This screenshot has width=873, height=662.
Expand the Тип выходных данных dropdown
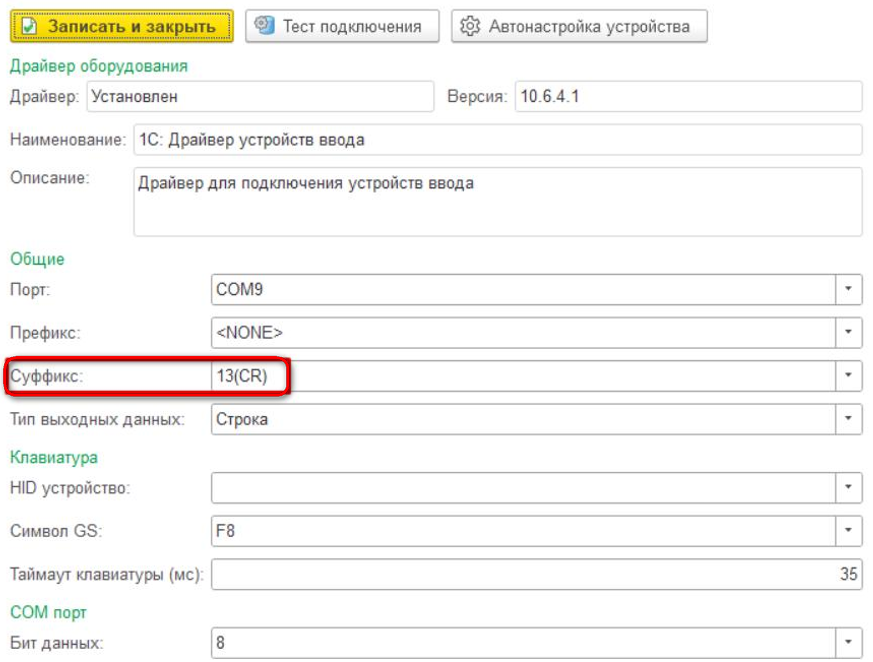pyautogui.click(x=849, y=419)
